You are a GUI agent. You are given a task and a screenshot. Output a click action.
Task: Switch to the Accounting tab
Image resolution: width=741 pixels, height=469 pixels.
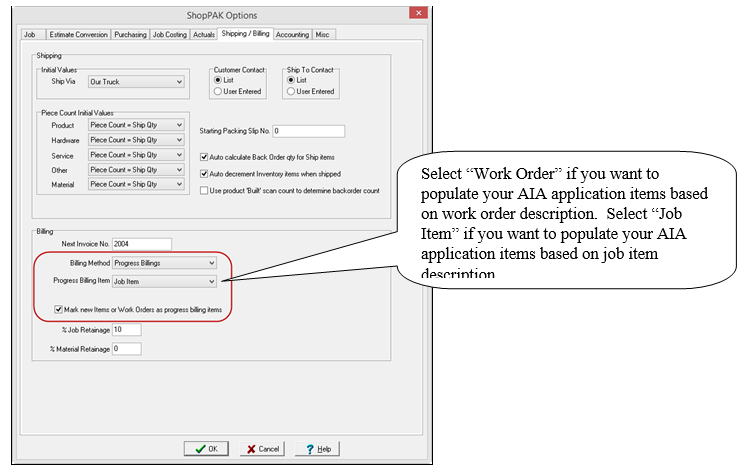click(292, 34)
